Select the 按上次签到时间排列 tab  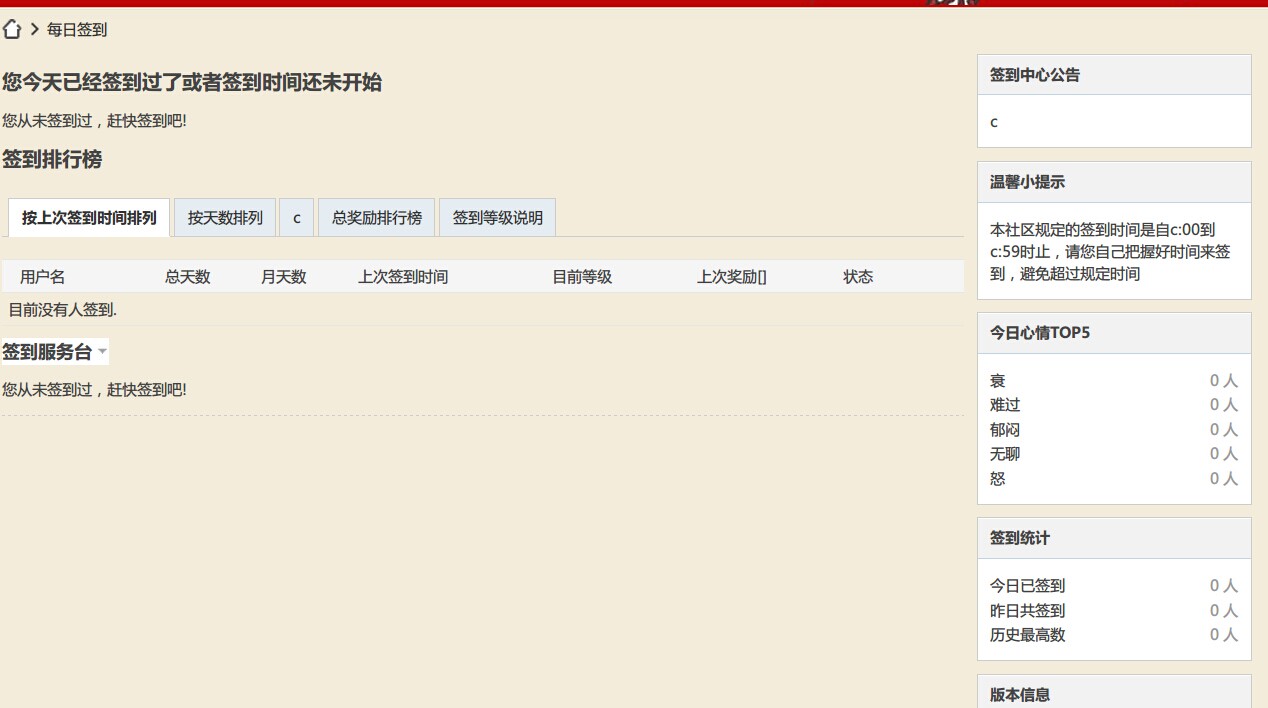87,217
